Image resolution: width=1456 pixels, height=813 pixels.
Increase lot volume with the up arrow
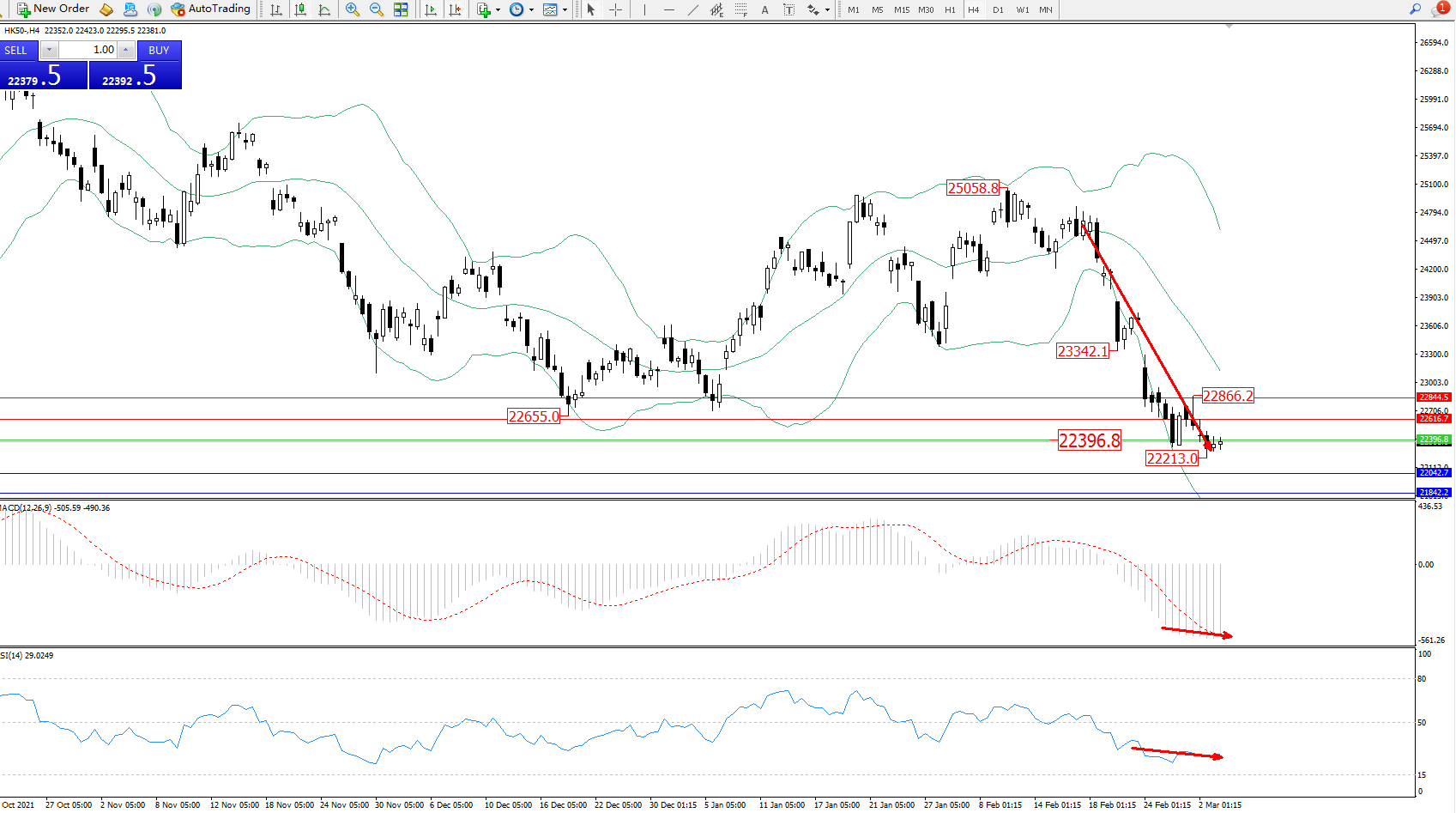(x=126, y=50)
